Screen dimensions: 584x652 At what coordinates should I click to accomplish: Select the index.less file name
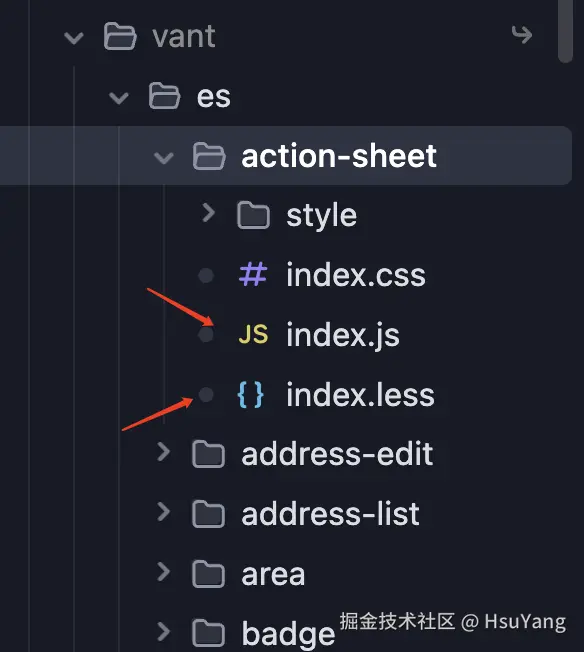[360, 395]
